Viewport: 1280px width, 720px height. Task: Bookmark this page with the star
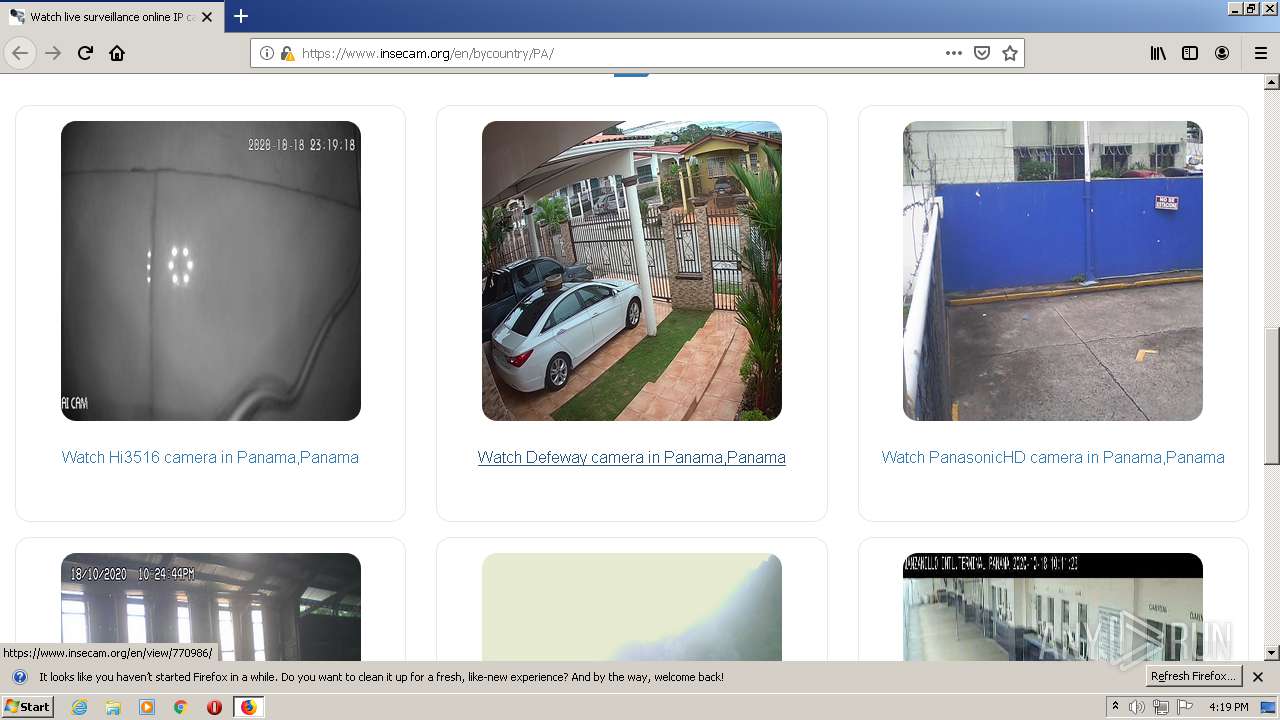[1010, 53]
